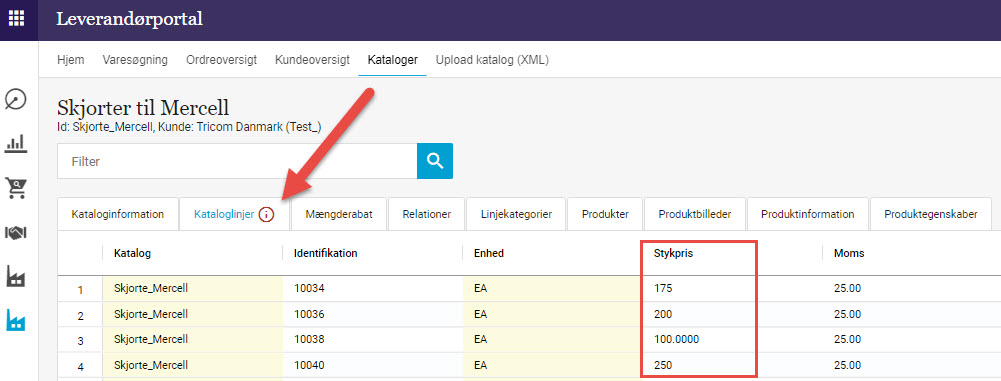This screenshot has height=381, width=1001.
Task: Open Upload katalog (XML) menu item
Action: pyautogui.click(x=492, y=60)
